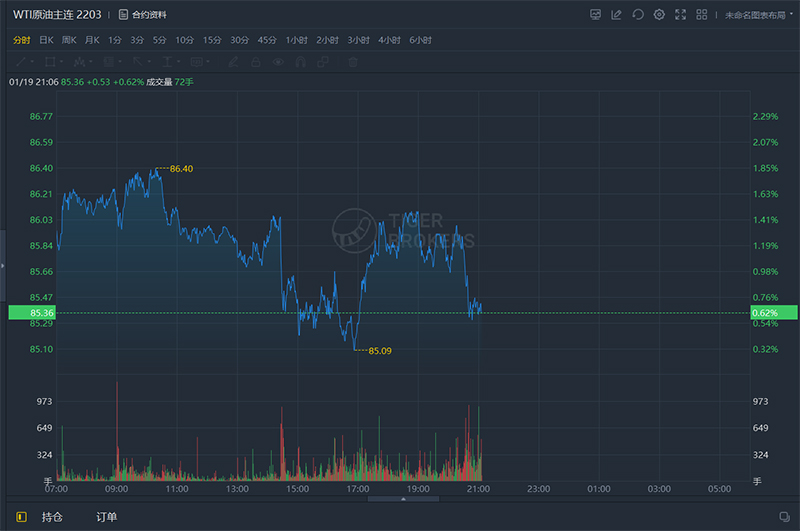This screenshot has width=800, height=531.
Task: Click the 2.29% percent axis label
Action: coord(765,117)
